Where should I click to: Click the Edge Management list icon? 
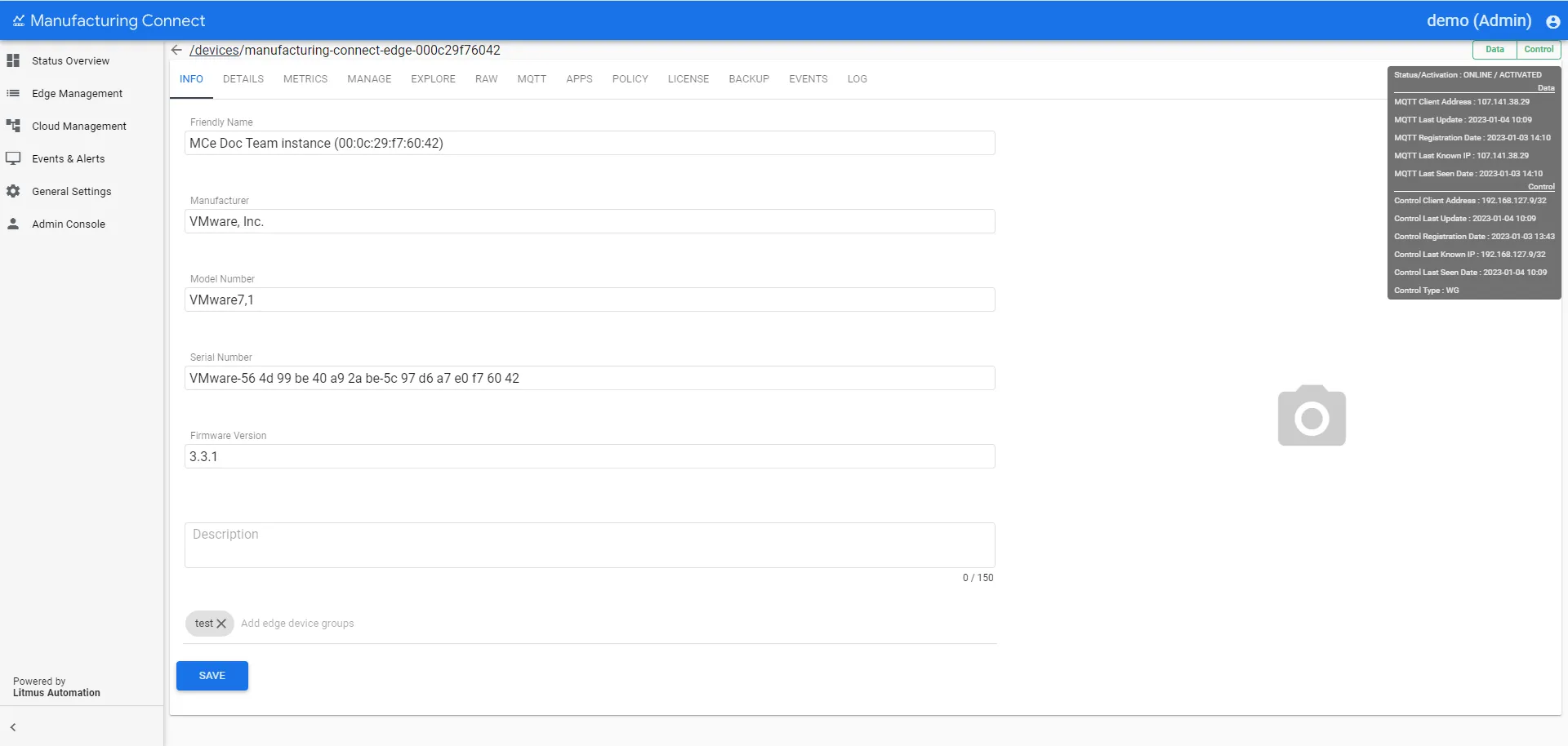(x=13, y=93)
